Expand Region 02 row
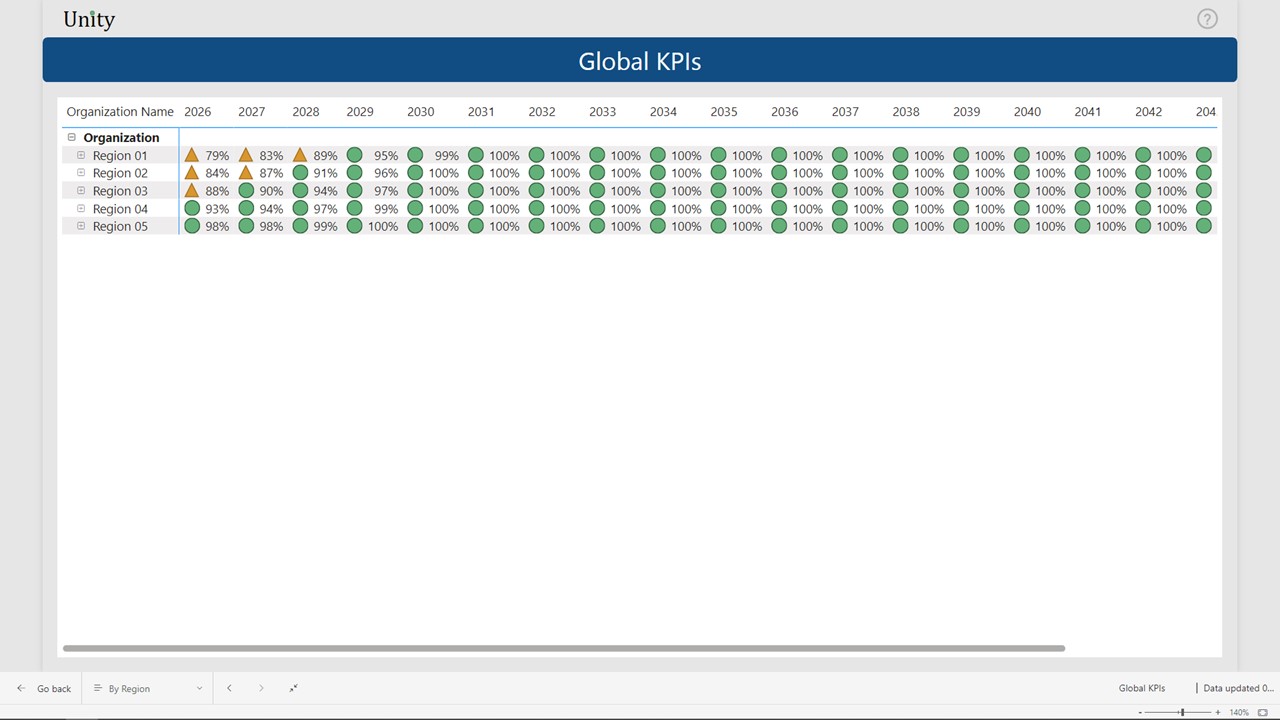This screenshot has width=1280, height=720. tap(82, 173)
